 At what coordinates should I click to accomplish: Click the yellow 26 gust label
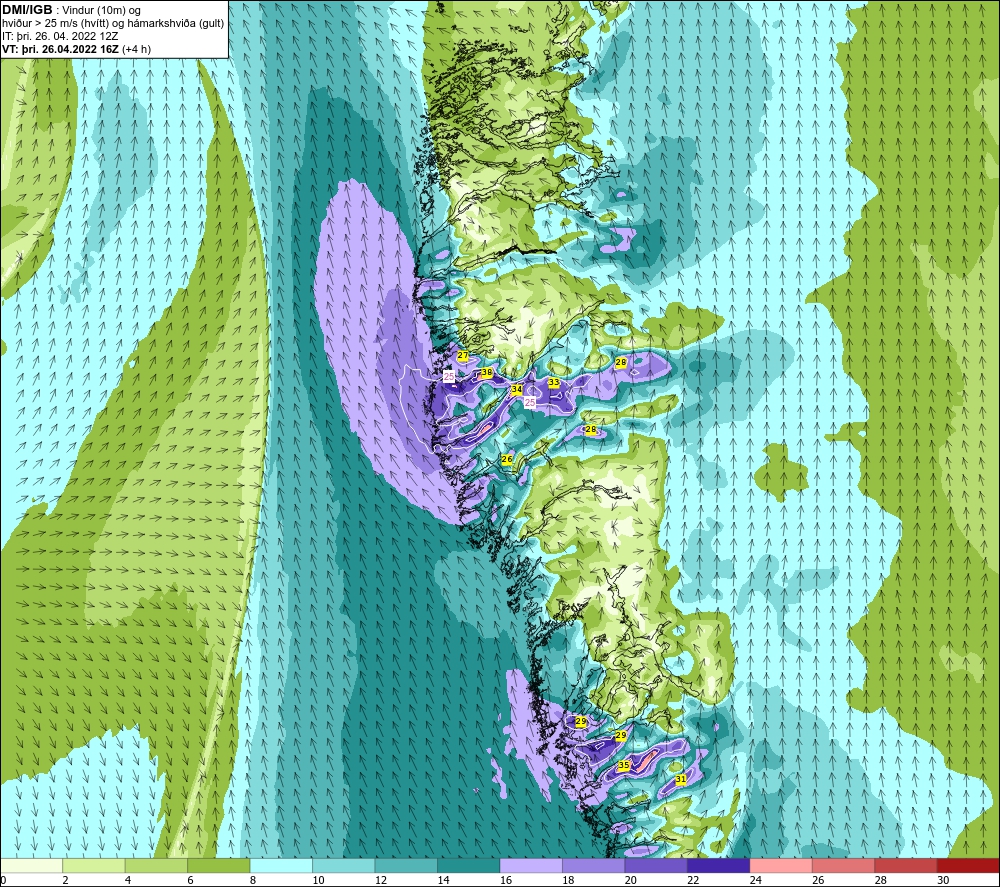[x=507, y=459]
